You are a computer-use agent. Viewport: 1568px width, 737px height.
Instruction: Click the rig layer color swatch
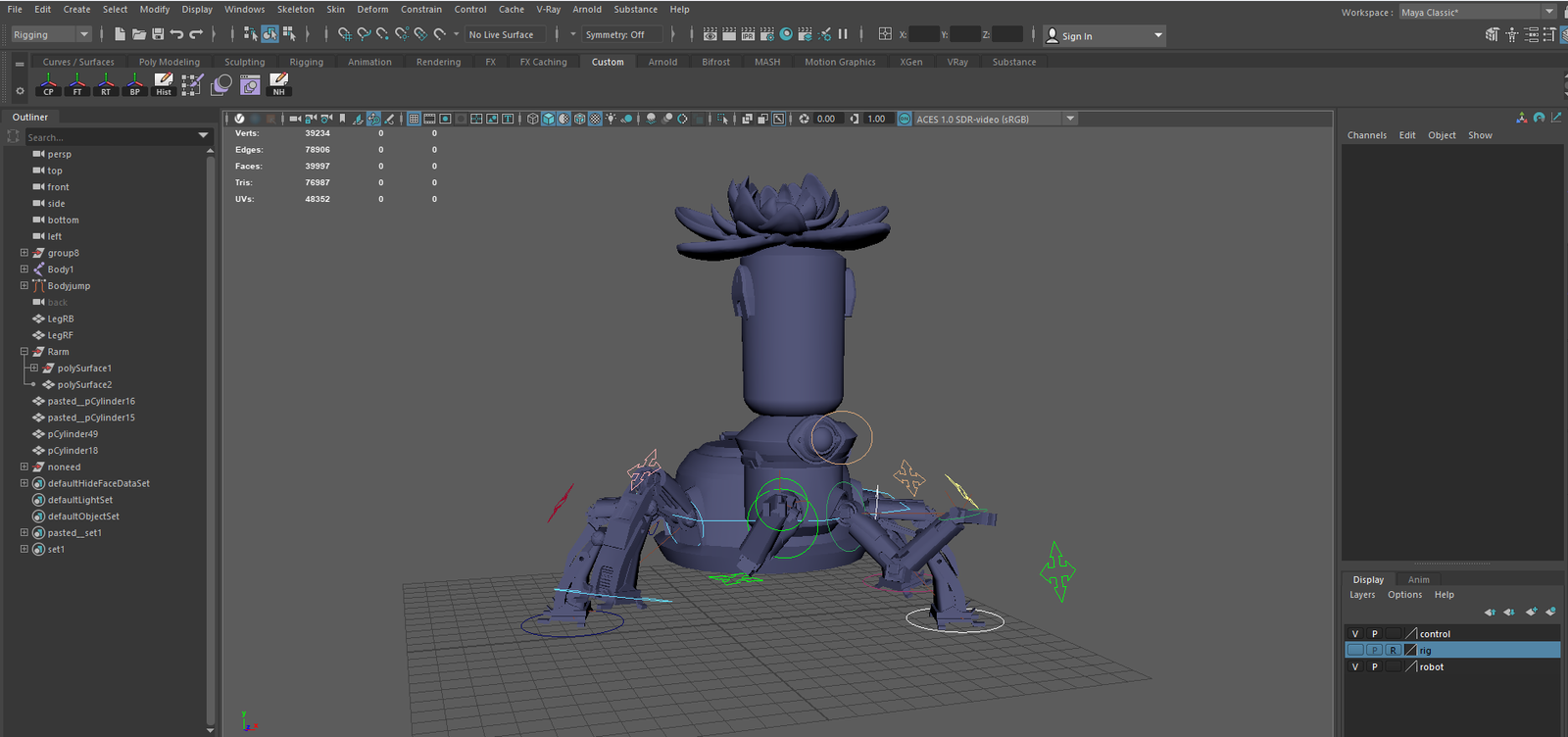pos(1411,651)
